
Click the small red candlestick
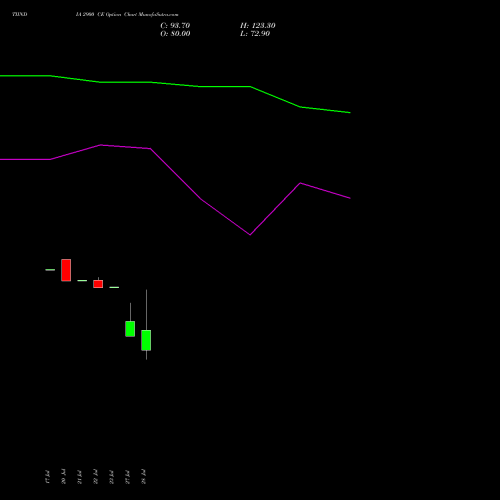(x=98, y=284)
